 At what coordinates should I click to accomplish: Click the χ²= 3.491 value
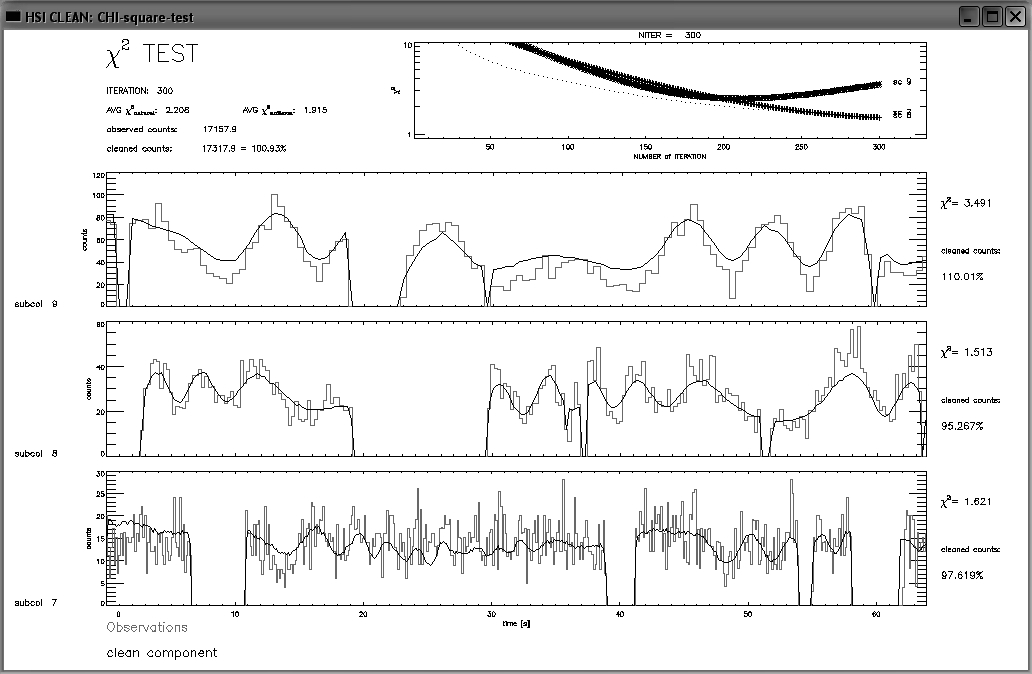[x=965, y=203]
